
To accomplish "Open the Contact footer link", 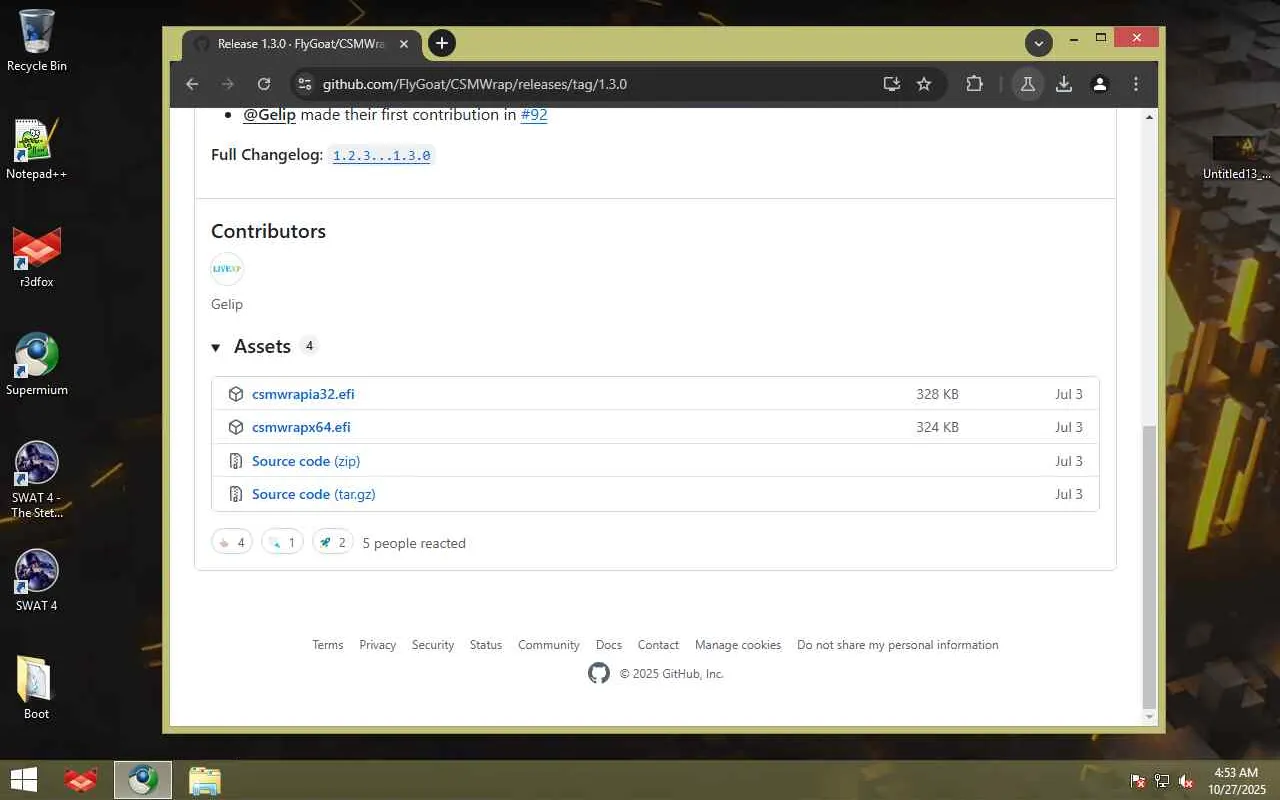I will (658, 645).
